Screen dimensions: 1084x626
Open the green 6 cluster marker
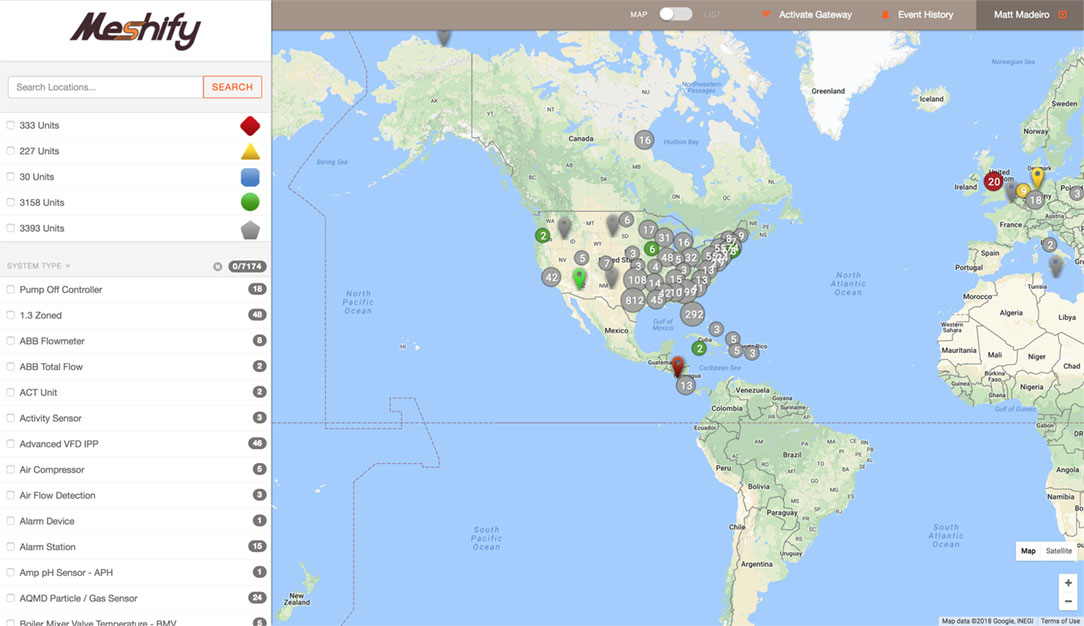click(x=651, y=249)
